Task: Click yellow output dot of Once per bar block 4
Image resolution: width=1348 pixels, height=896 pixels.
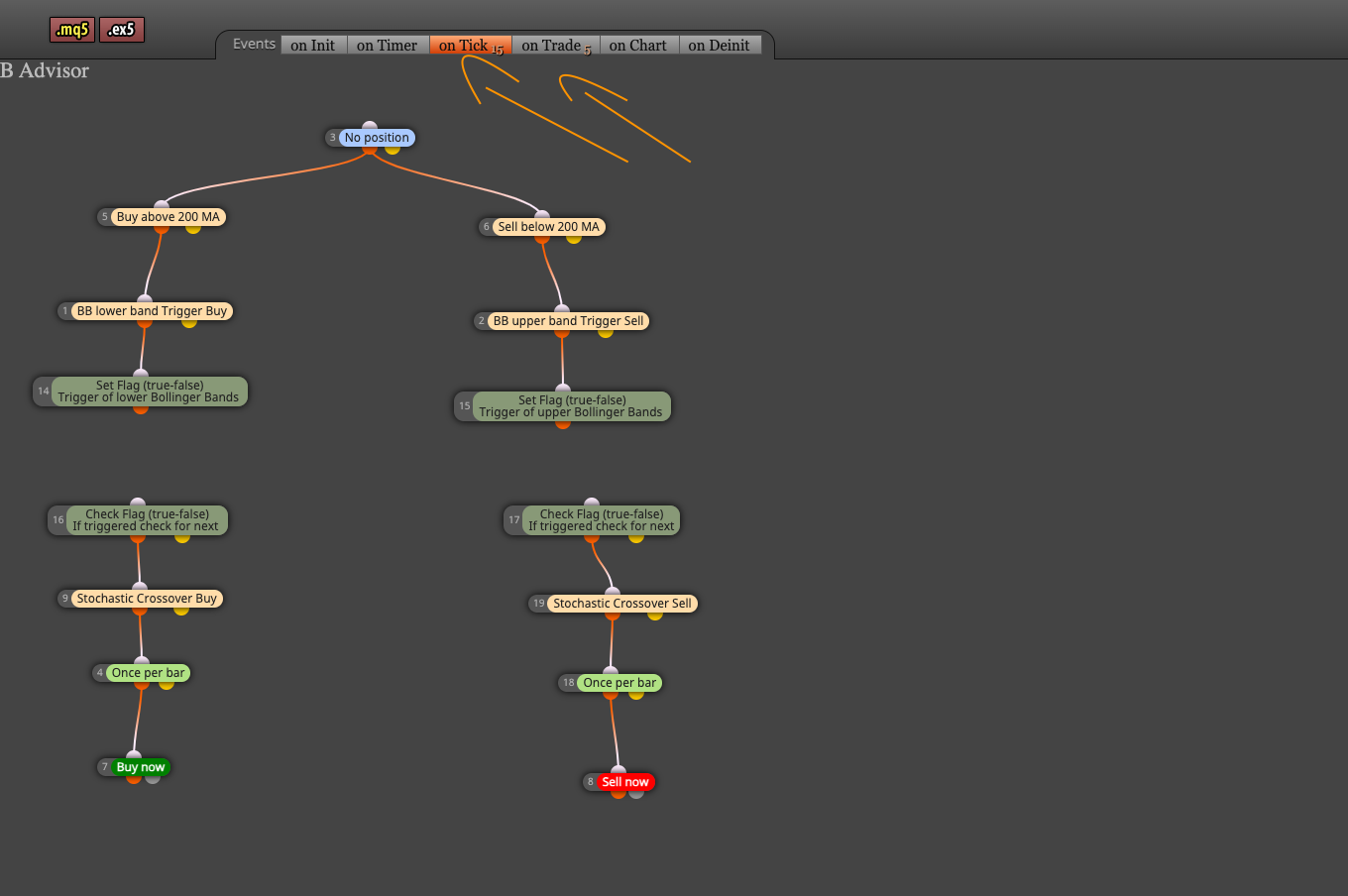Action: 167,684
